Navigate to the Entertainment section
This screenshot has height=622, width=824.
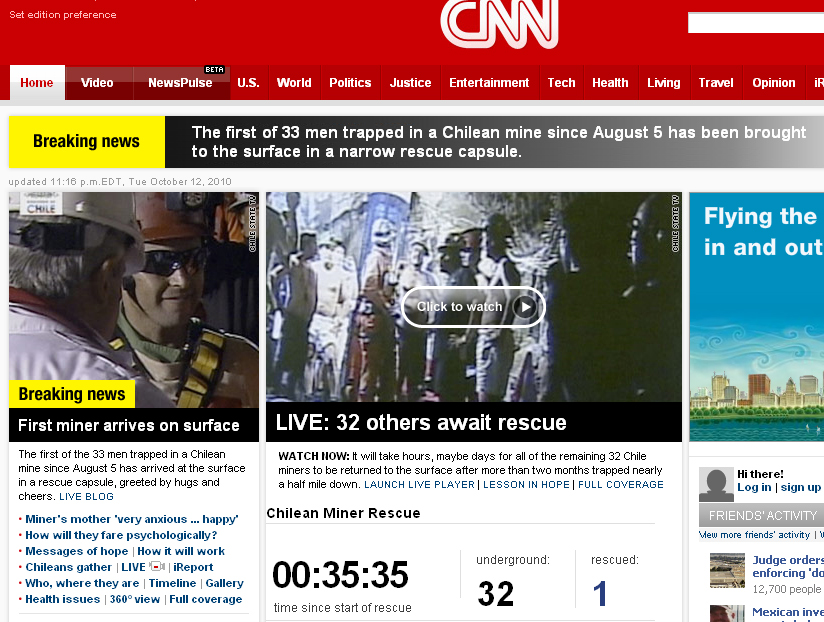tap(489, 82)
